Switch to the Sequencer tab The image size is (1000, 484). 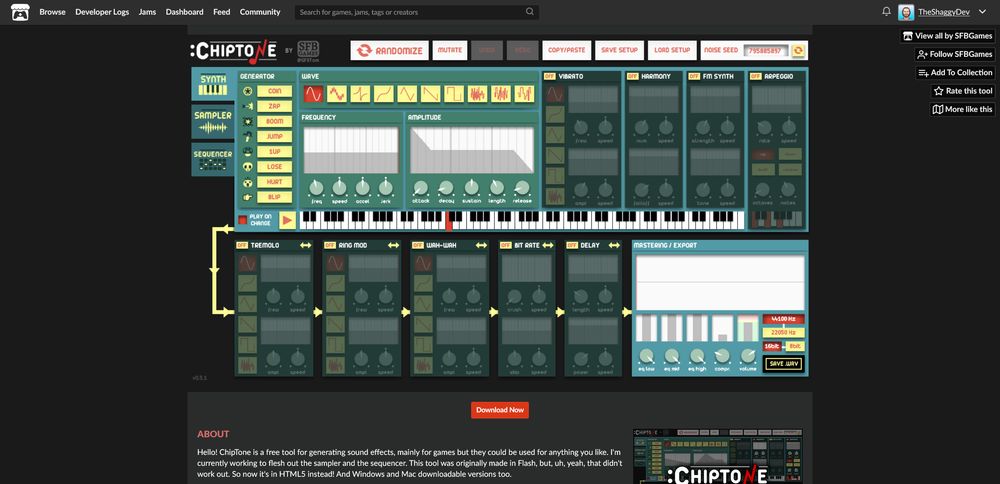click(212, 159)
